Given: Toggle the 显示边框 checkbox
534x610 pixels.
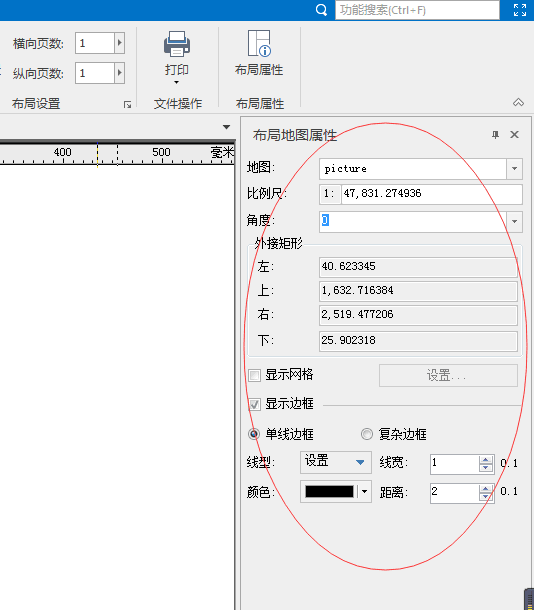Looking at the screenshot, I should pyautogui.click(x=254, y=405).
